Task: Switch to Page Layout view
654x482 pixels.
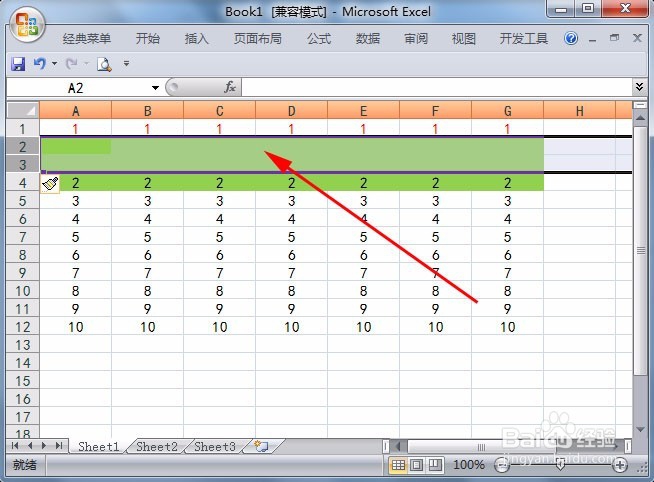Action: [416, 464]
